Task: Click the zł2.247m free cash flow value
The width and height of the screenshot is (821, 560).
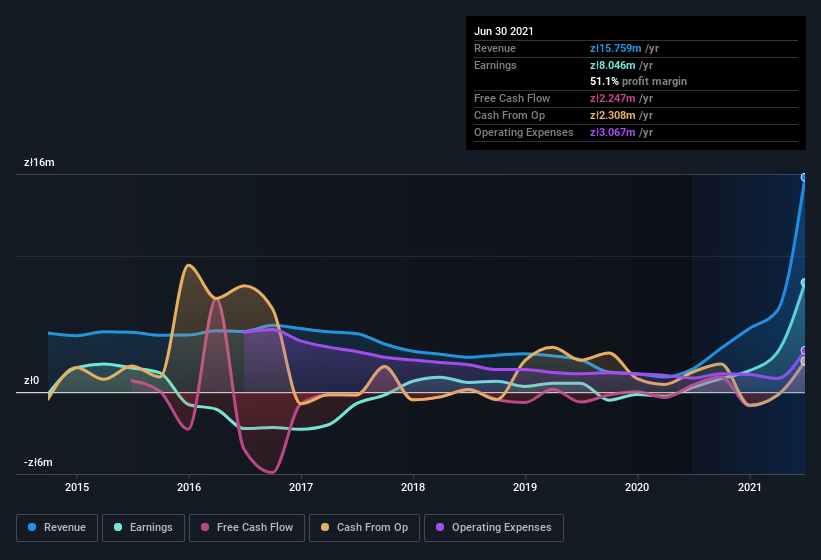Action: pos(613,98)
